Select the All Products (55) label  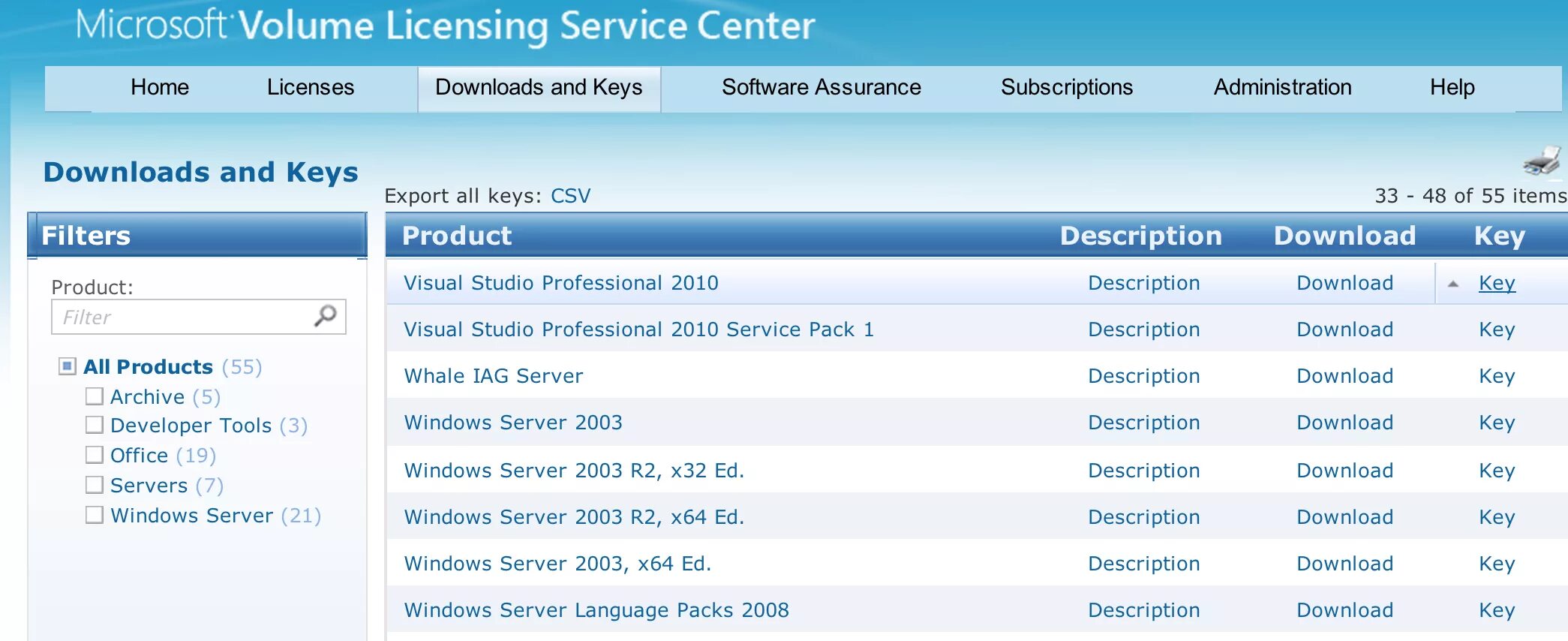click(173, 367)
